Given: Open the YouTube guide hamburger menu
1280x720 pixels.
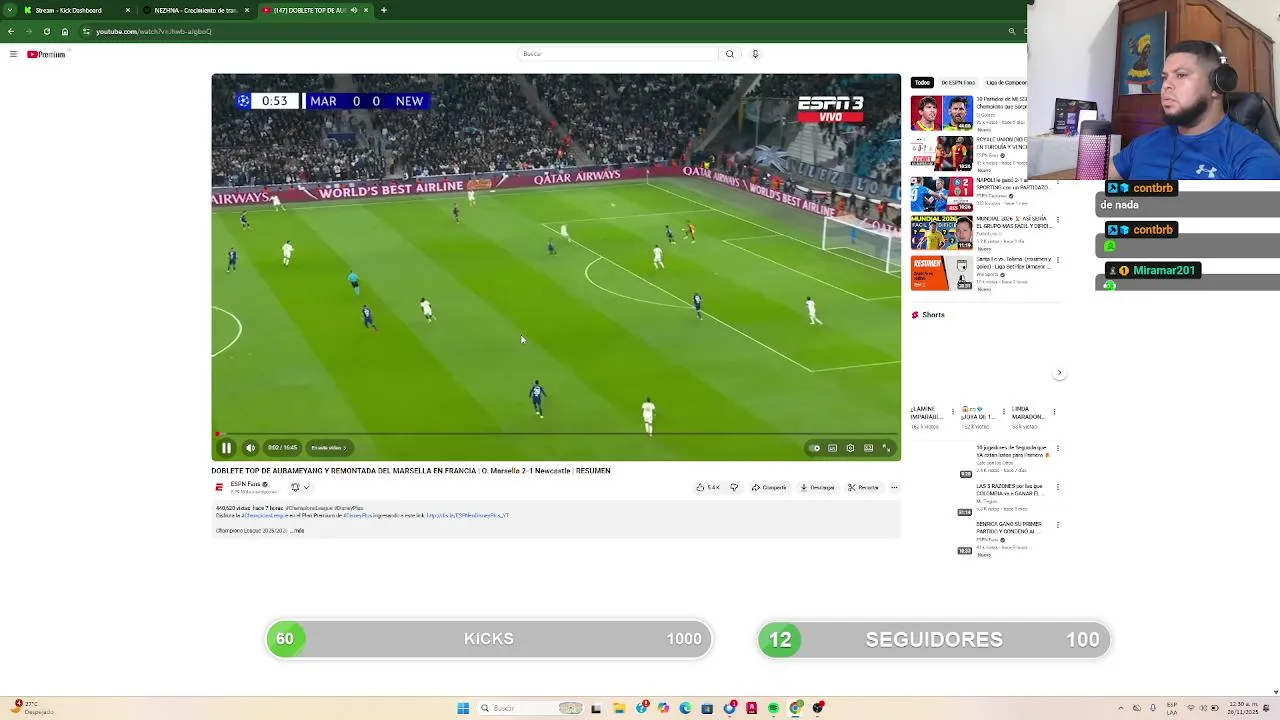Looking at the screenshot, I should [13, 54].
